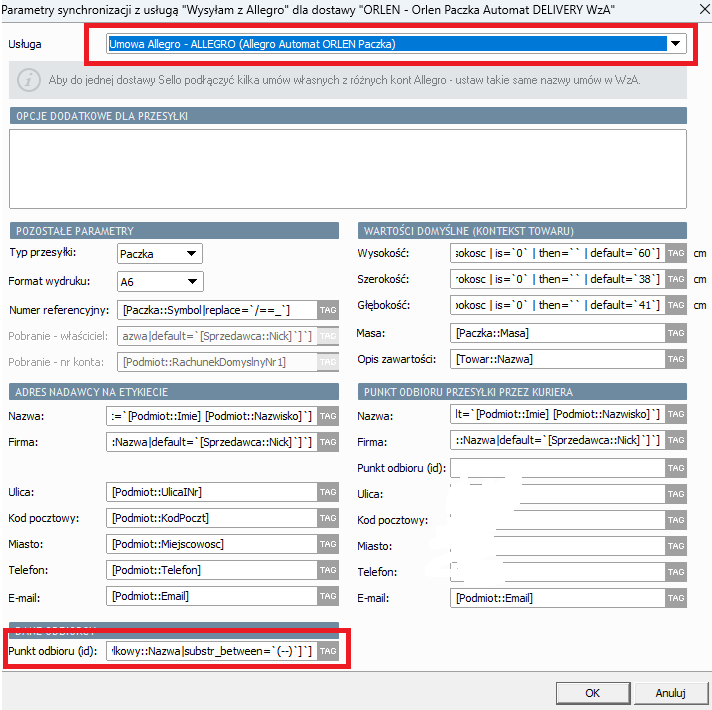Focus the sender Nazwa input field
The image size is (712, 710).
212,416
